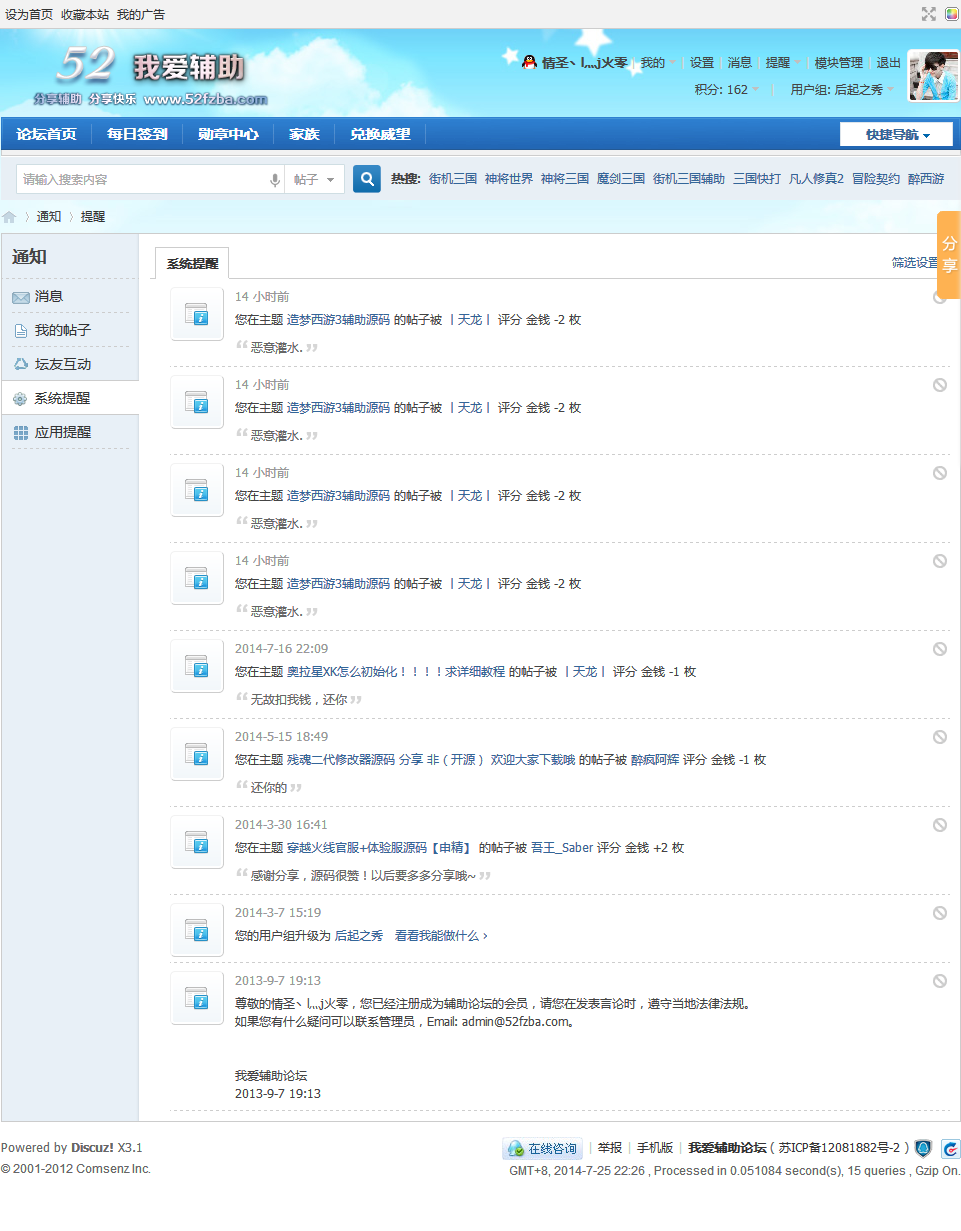Click the ignore icon on the 2013-9-7 19:13 notice
961x1231 pixels.
[940, 981]
